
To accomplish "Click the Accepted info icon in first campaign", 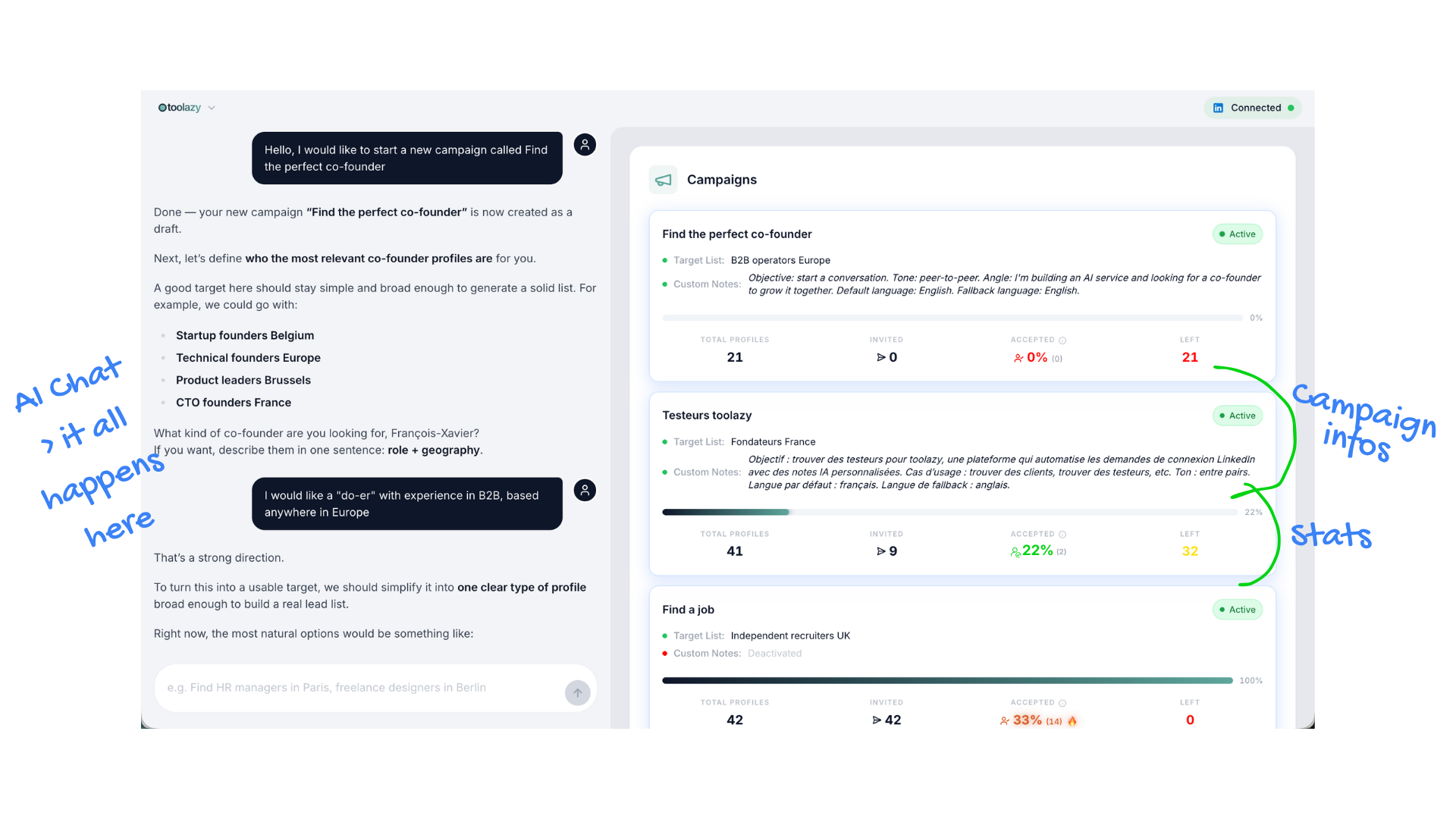I will tap(1062, 340).
